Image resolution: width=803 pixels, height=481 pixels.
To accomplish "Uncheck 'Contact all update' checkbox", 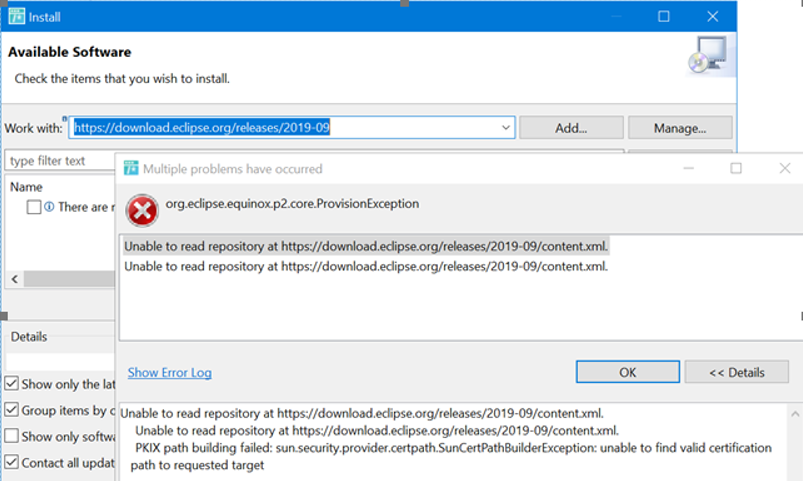I will click(12, 462).
